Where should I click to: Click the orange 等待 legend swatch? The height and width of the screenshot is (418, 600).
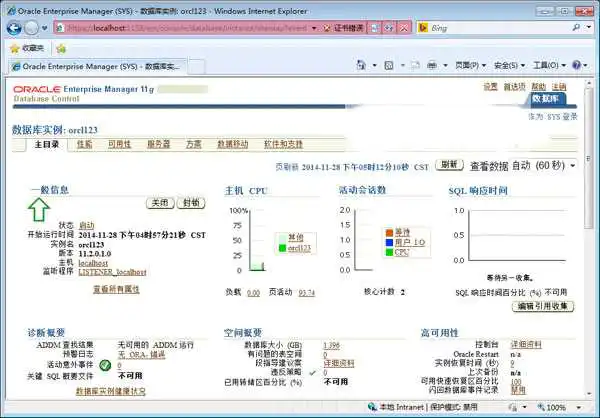tap(389, 232)
